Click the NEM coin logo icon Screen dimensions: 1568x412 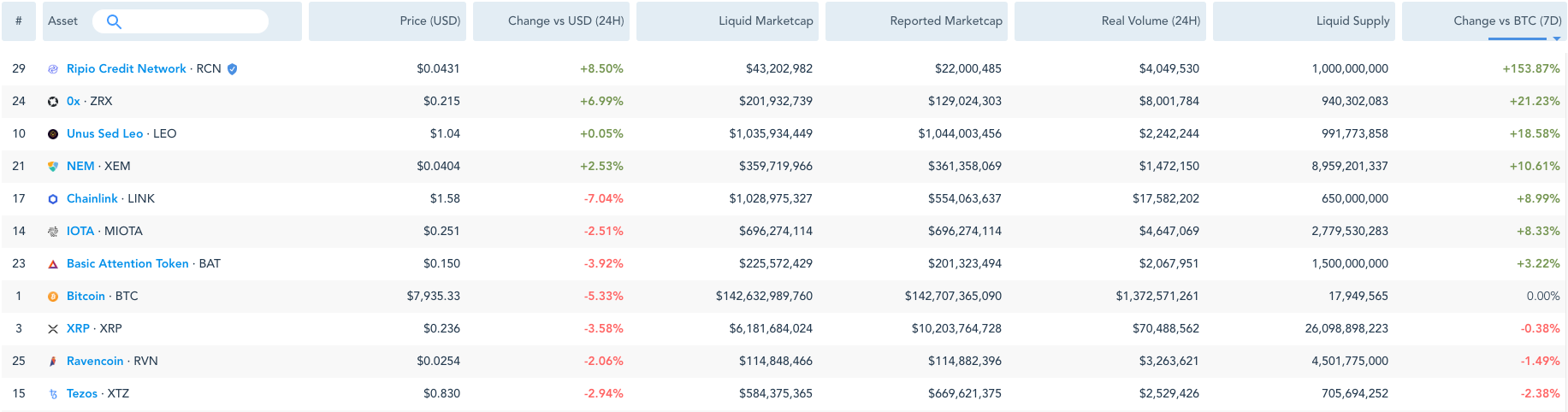coord(53,167)
